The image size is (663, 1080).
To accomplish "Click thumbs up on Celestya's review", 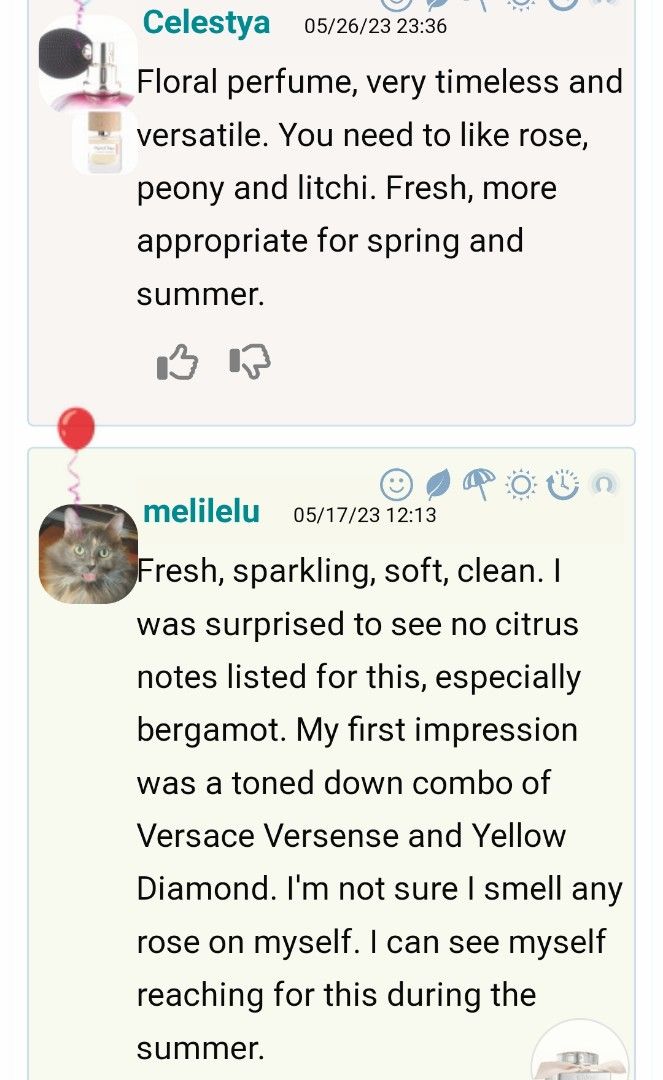I will point(178,362).
